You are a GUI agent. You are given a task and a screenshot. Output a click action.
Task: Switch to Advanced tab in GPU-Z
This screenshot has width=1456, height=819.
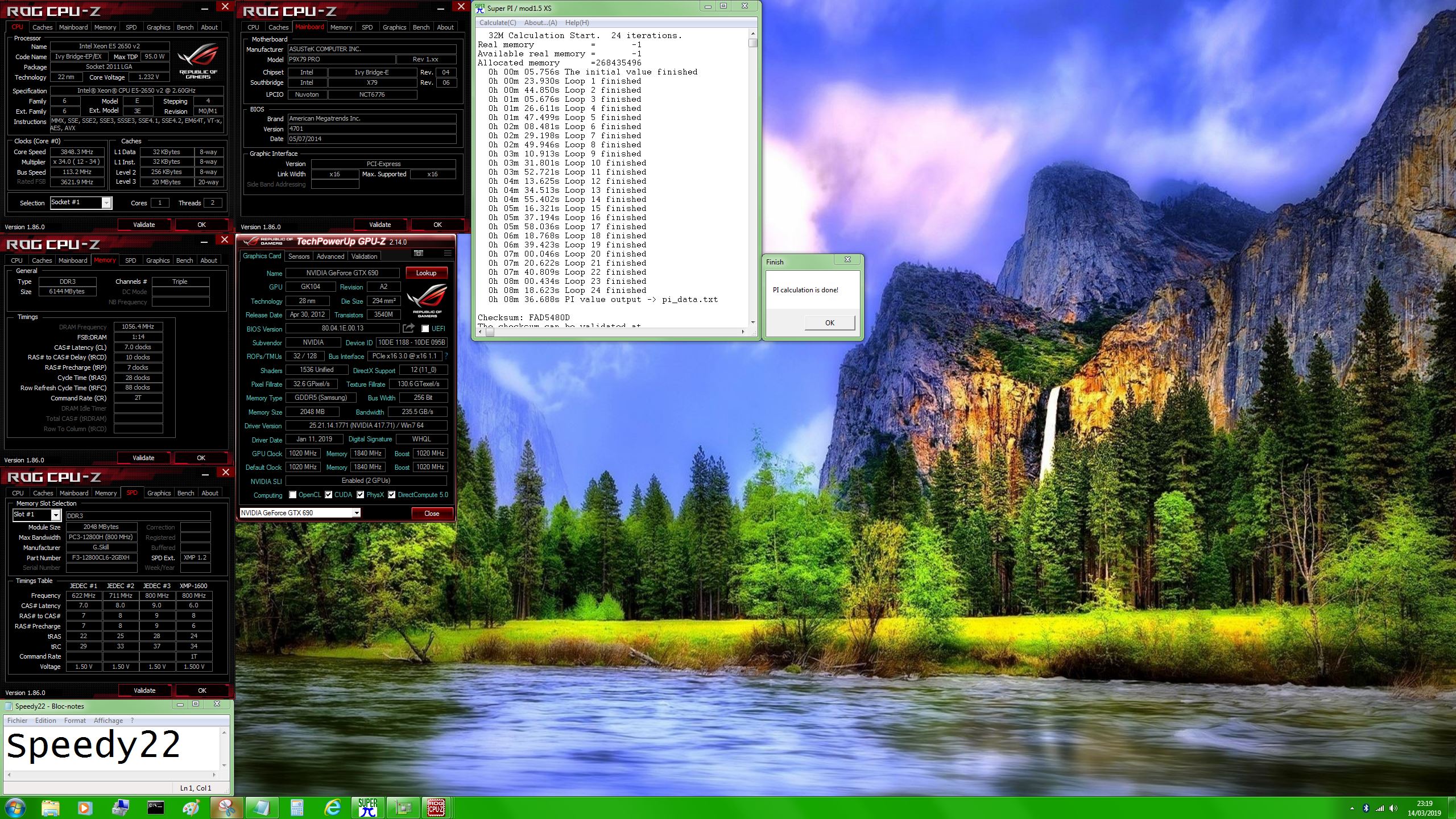point(330,257)
